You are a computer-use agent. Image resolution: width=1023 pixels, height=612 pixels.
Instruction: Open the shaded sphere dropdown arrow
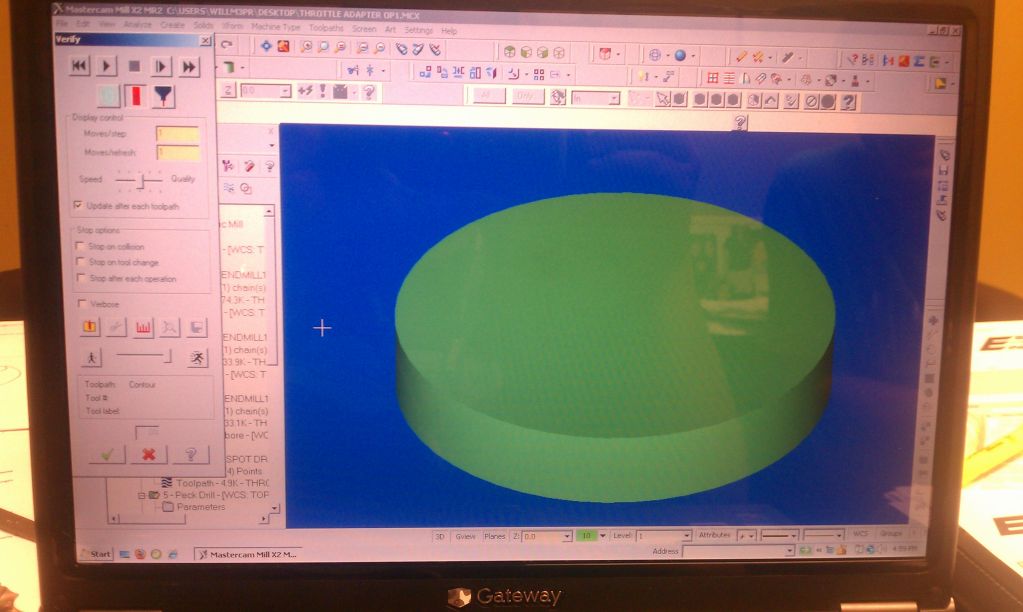(x=693, y=56)
